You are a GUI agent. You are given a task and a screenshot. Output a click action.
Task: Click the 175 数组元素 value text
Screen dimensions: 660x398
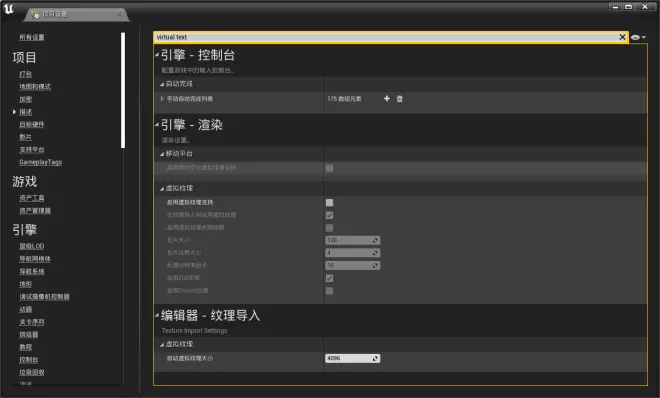344,99
